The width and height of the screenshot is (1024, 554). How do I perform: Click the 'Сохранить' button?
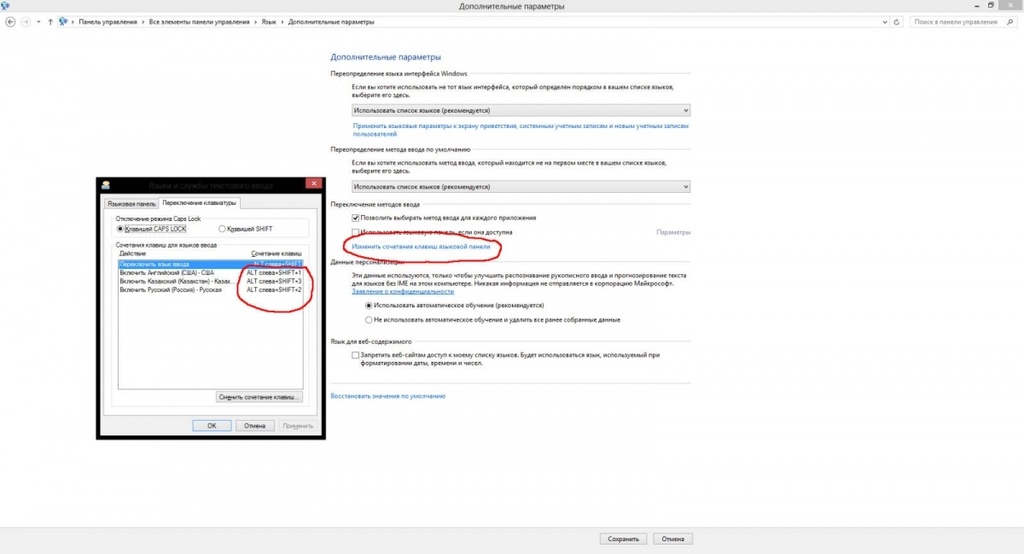tap(623, 538)
